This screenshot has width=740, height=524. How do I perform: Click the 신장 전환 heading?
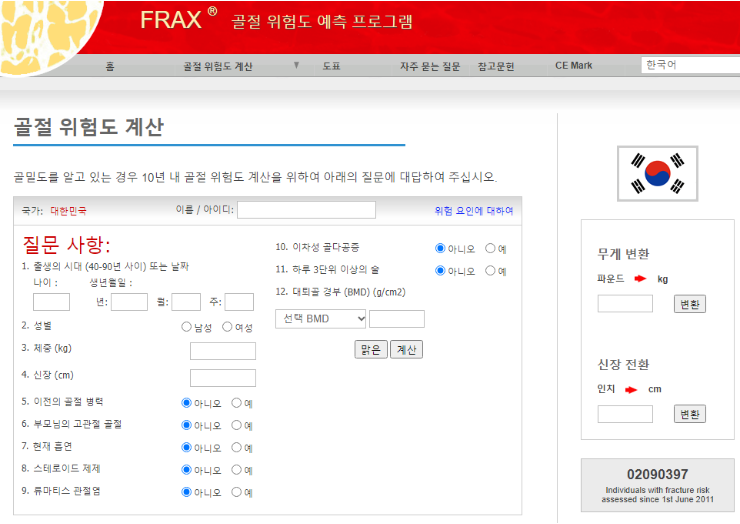[623, 364]
